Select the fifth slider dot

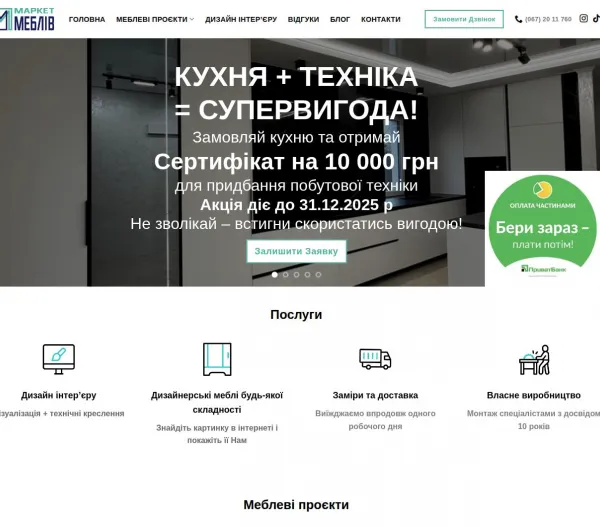pyautogui.click(x=318, y=274)
